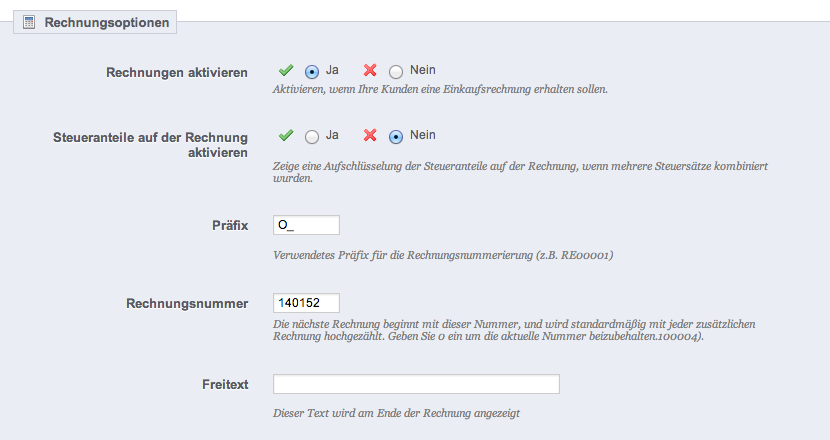
Task: Click the Freitext field label
Action: [x=224, y=385]
